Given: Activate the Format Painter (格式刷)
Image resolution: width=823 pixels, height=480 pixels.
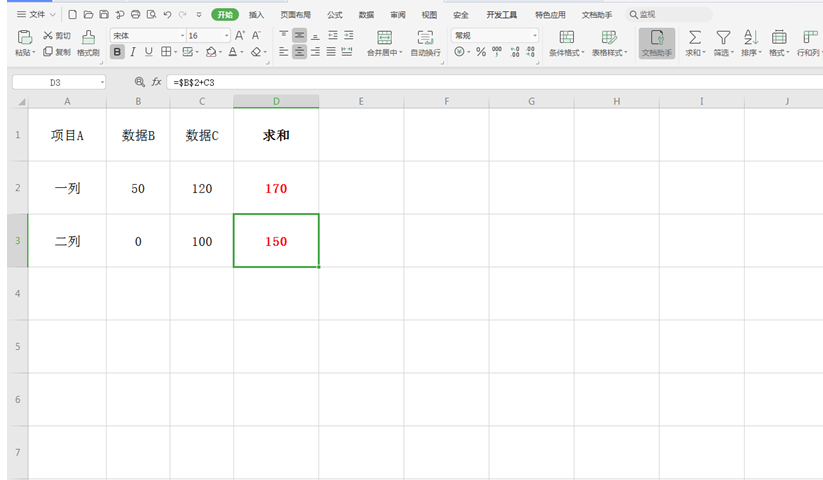Looking at the screenshot, I should click(88, 43).
